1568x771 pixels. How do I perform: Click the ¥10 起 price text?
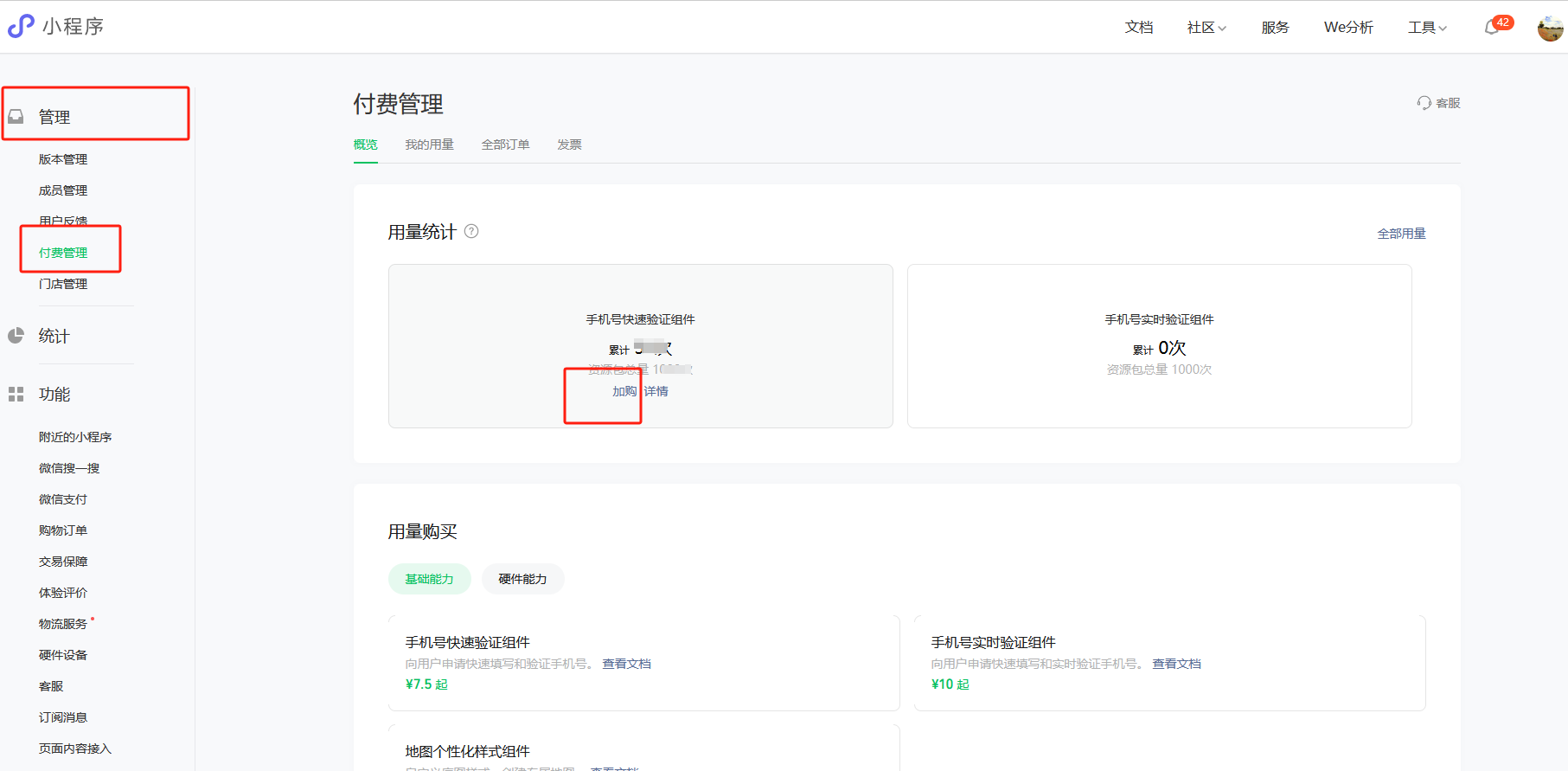950,684
